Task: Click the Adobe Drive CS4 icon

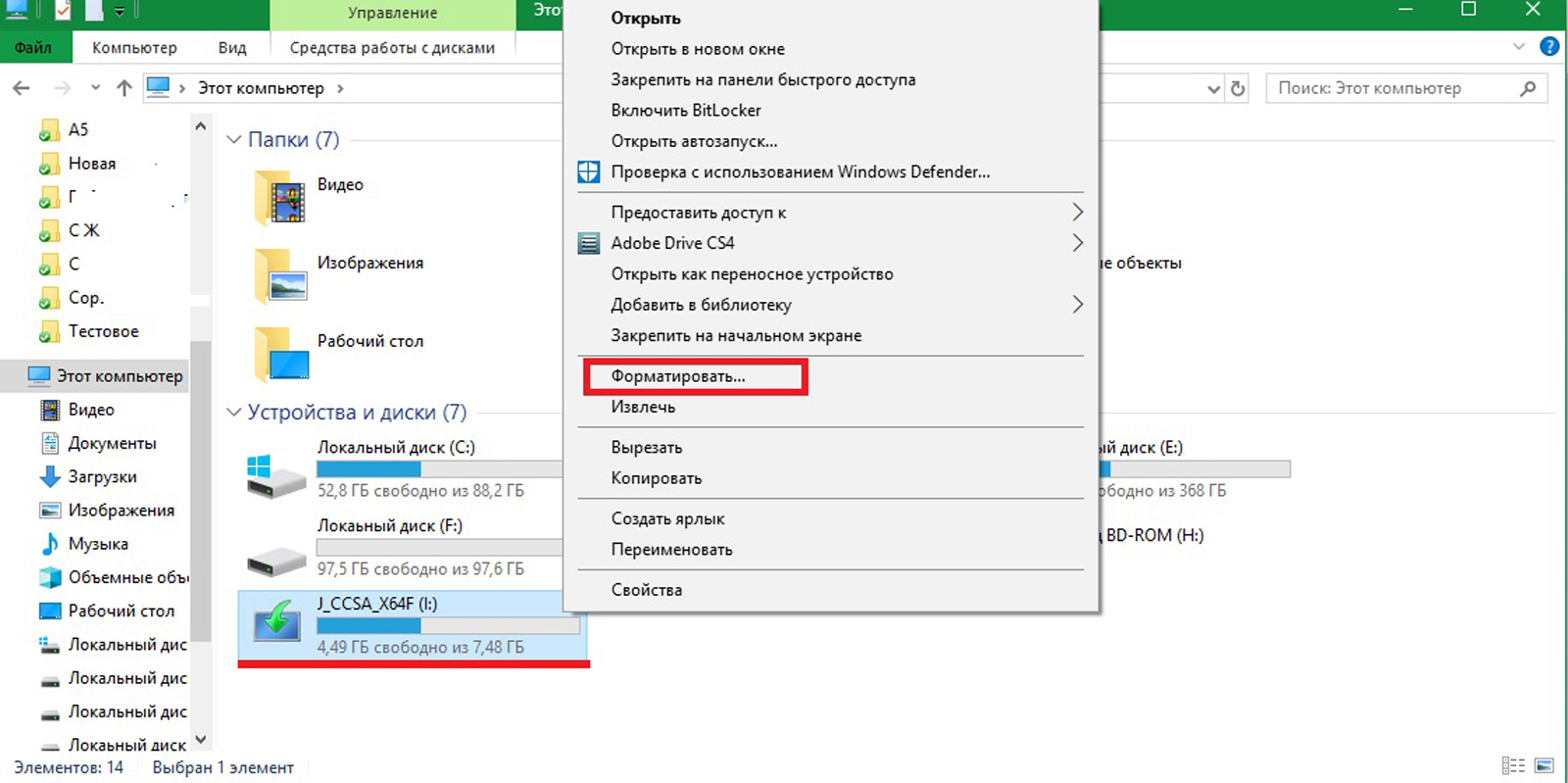Action: click(x=588, y=243)
